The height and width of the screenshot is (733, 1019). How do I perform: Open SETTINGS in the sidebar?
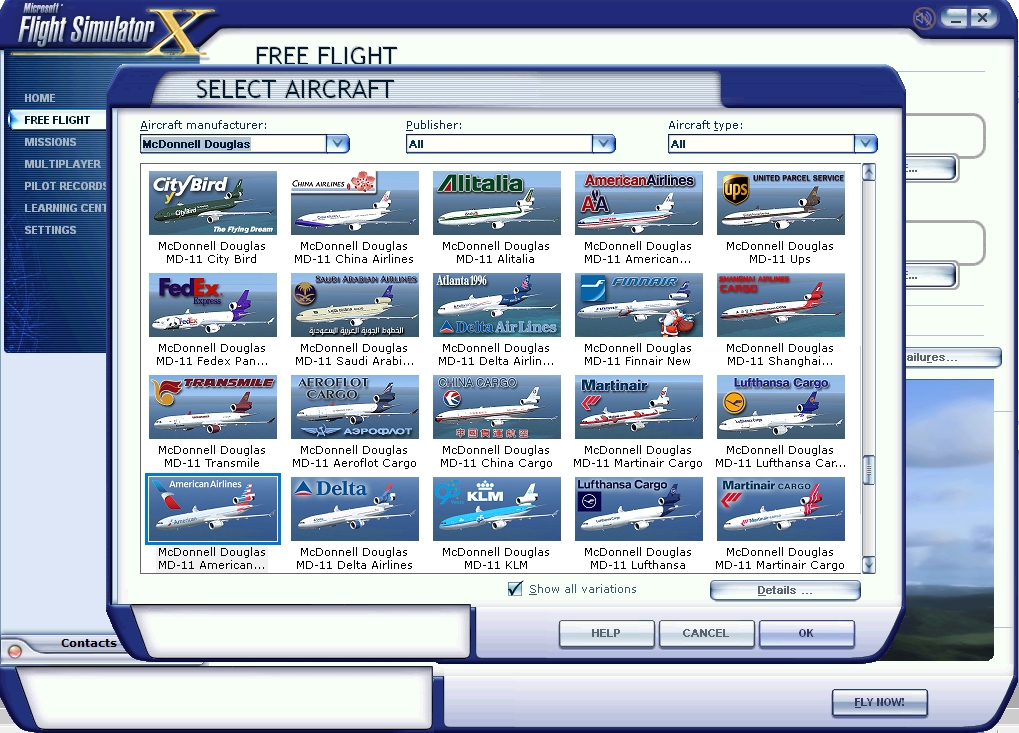pyautogui.click(x=50, y=230)
